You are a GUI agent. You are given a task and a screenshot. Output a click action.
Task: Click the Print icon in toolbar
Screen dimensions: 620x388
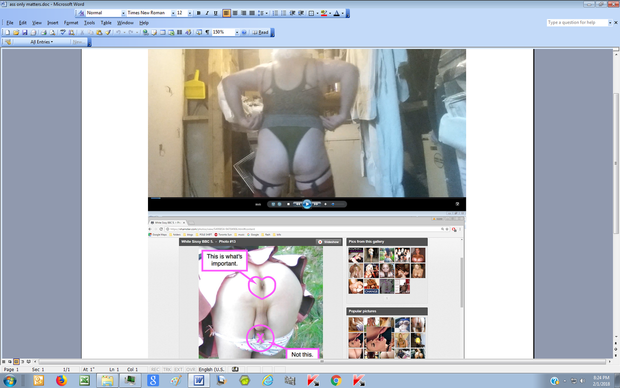[x=43, y=32]
